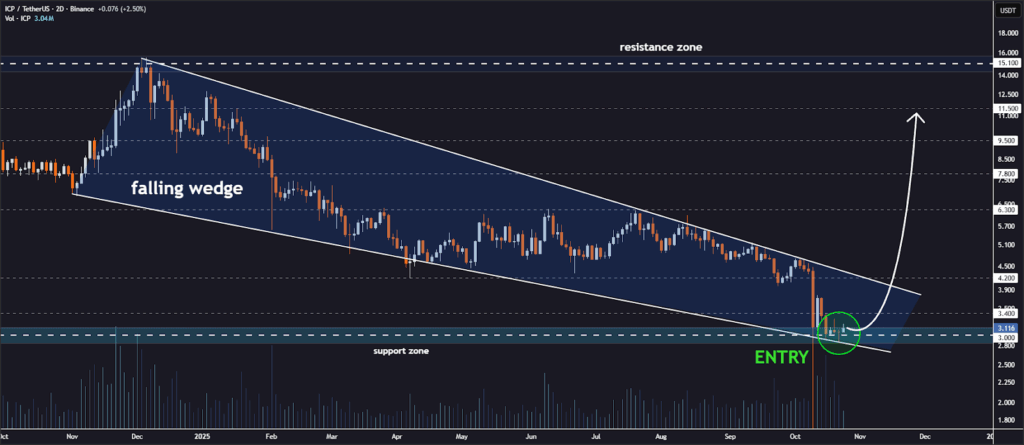
Task: Select the green ENTRY circle marker
Action: tap(837, 331)
